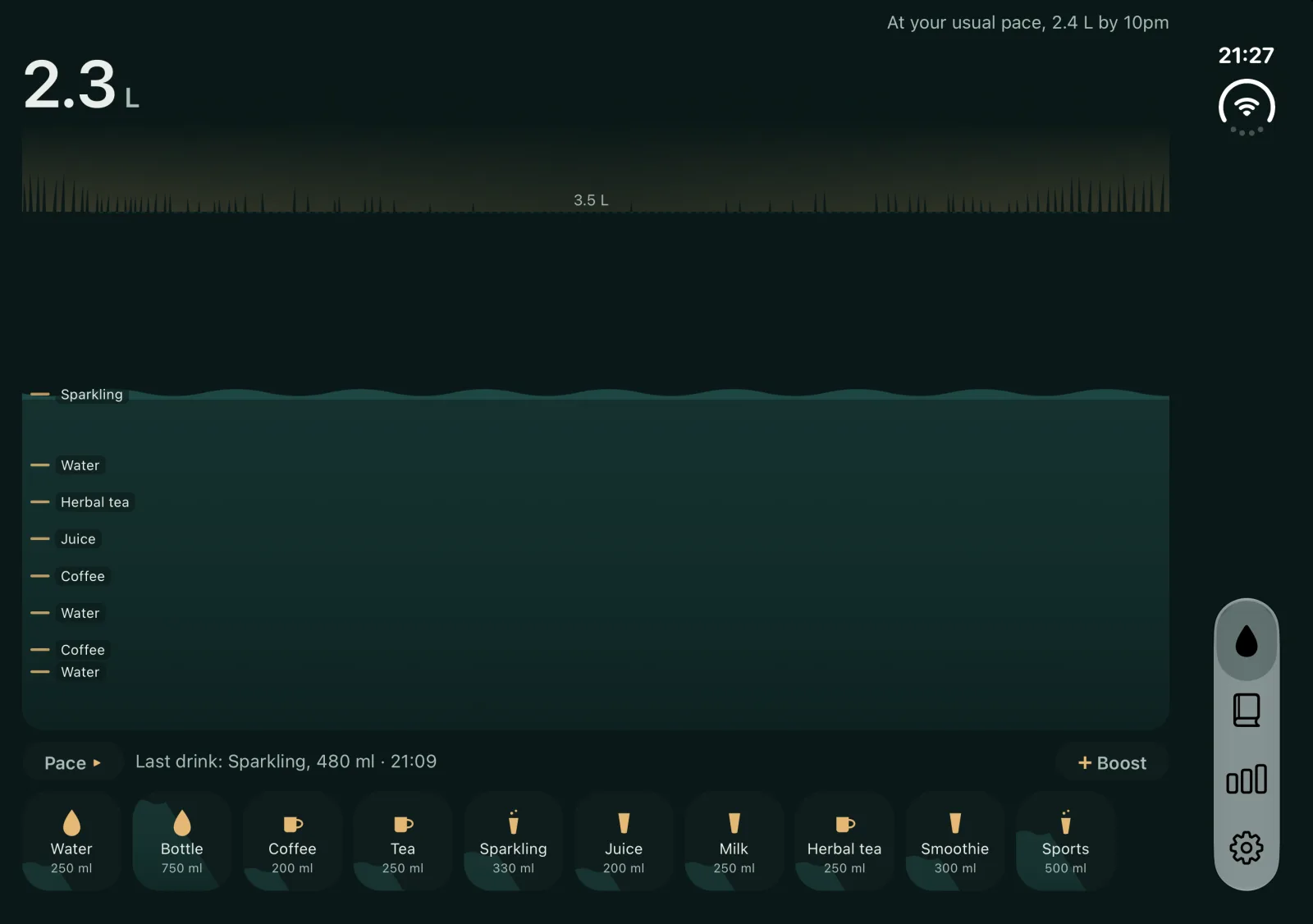Viewport: 1313px width, 924px height.
Task: Open the droplet home view in sidebar
Action: [1246, 641]
